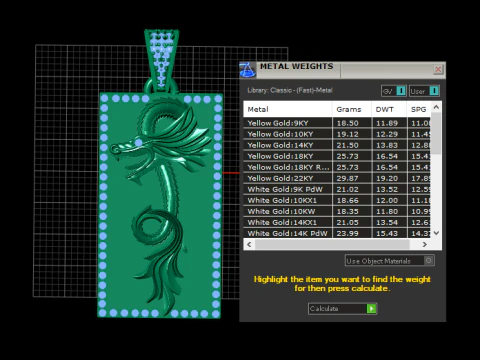Click scroll right arrow under table

(x=424, y=244)
